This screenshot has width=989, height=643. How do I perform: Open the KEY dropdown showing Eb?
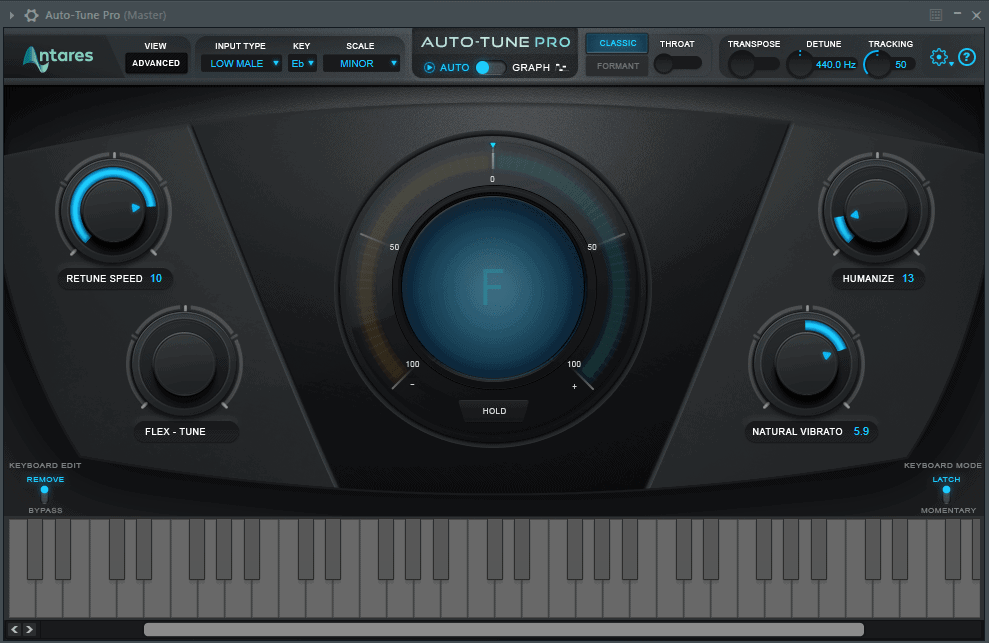point(301,63)
